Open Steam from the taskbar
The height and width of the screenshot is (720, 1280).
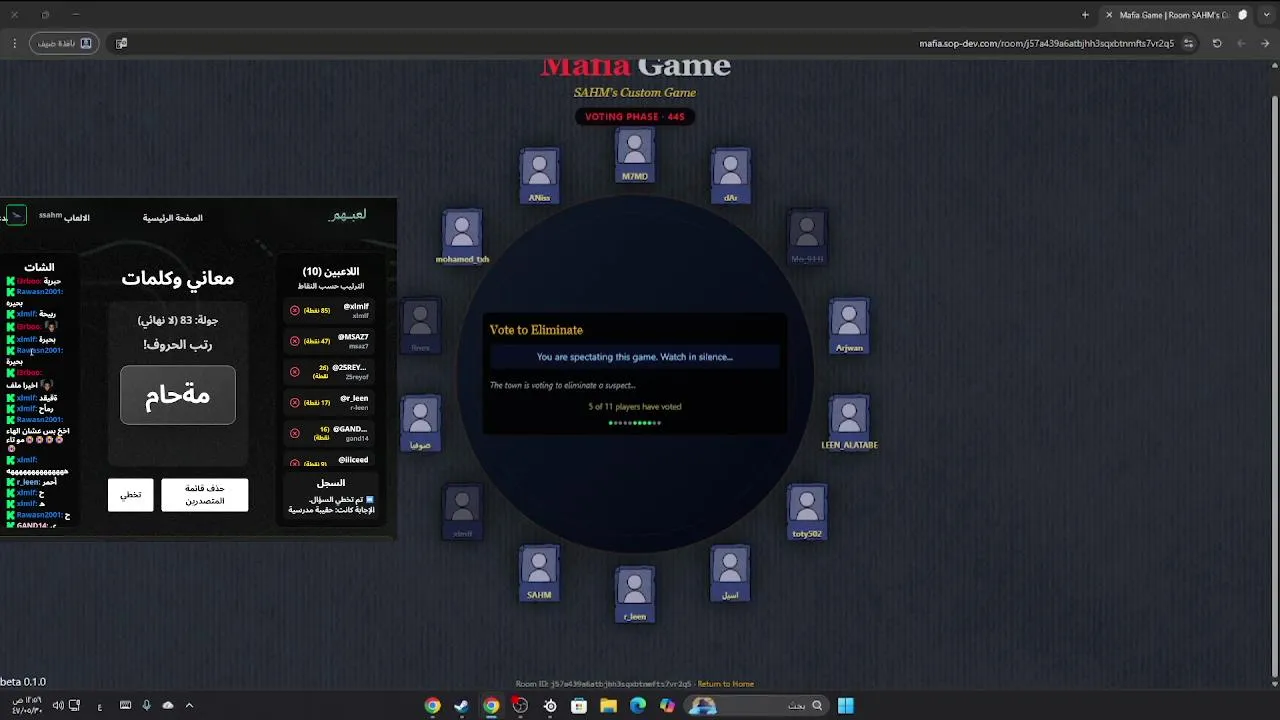pos(461,705)
